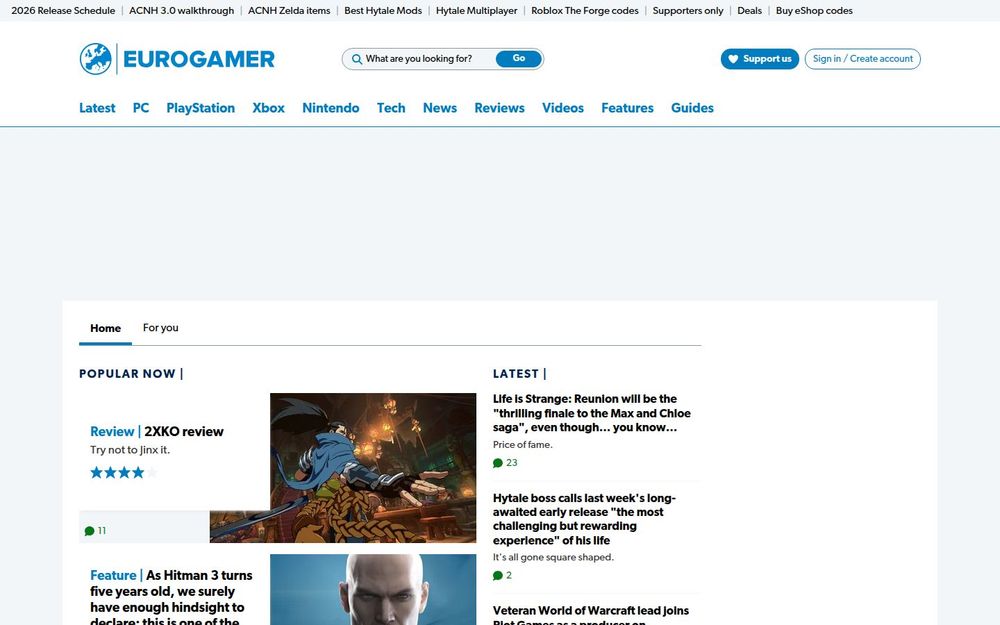The height and width of the screenshot is (625, 1000).
Task: Click the Support us button
Action: [x=760, y=59]
